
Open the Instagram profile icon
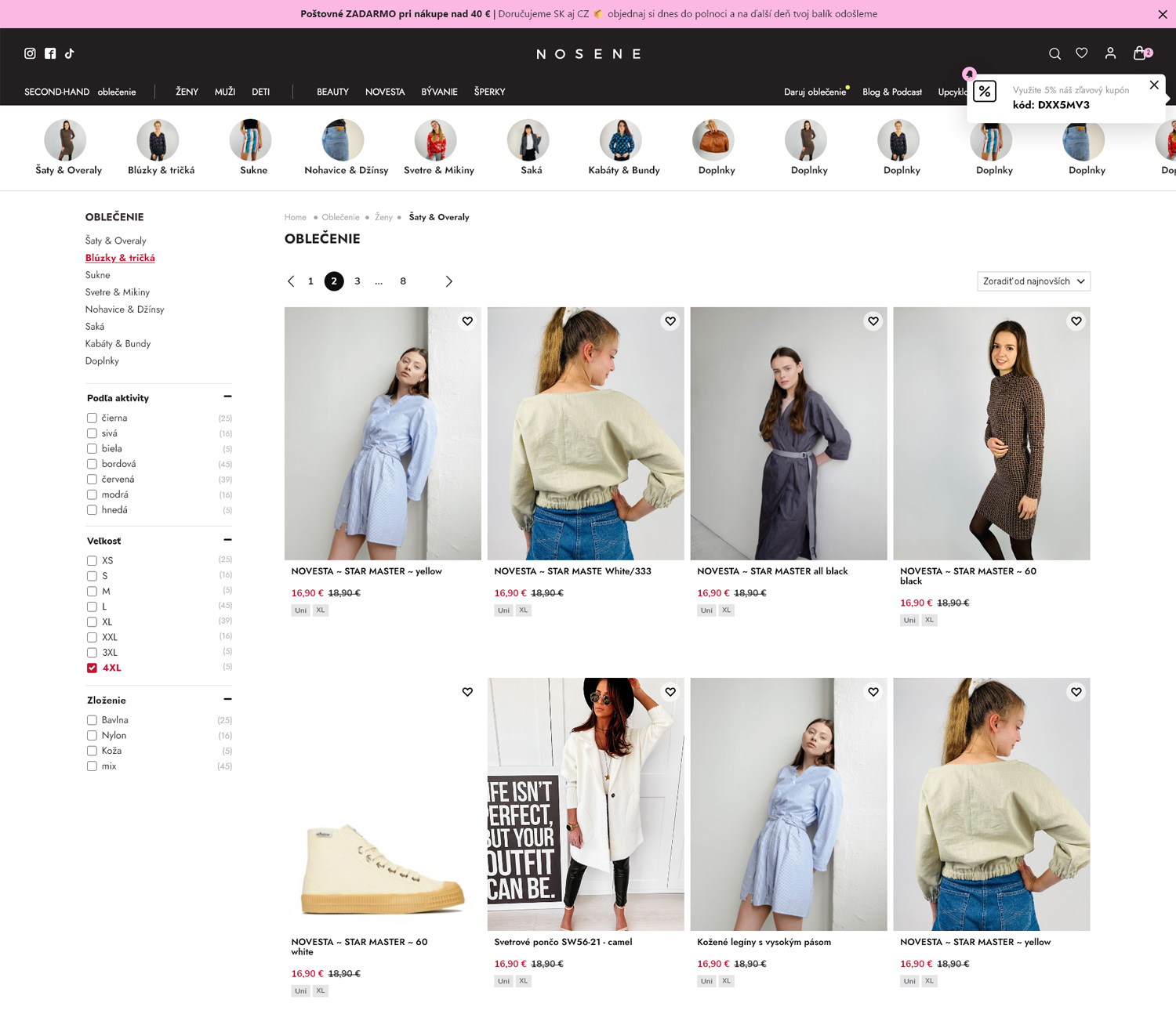click(x=30, y=53)
